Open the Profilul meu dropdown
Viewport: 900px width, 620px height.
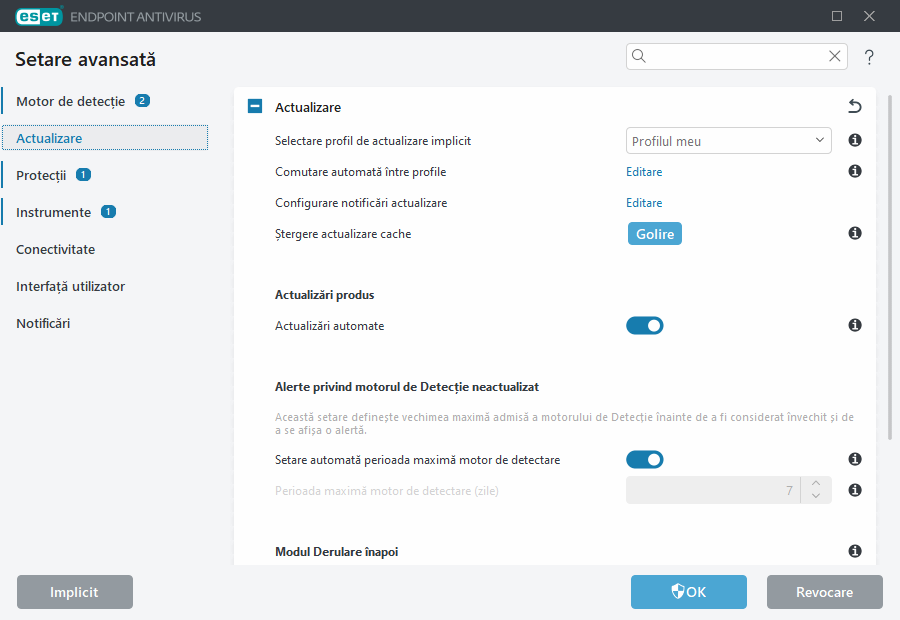(728, 141)
